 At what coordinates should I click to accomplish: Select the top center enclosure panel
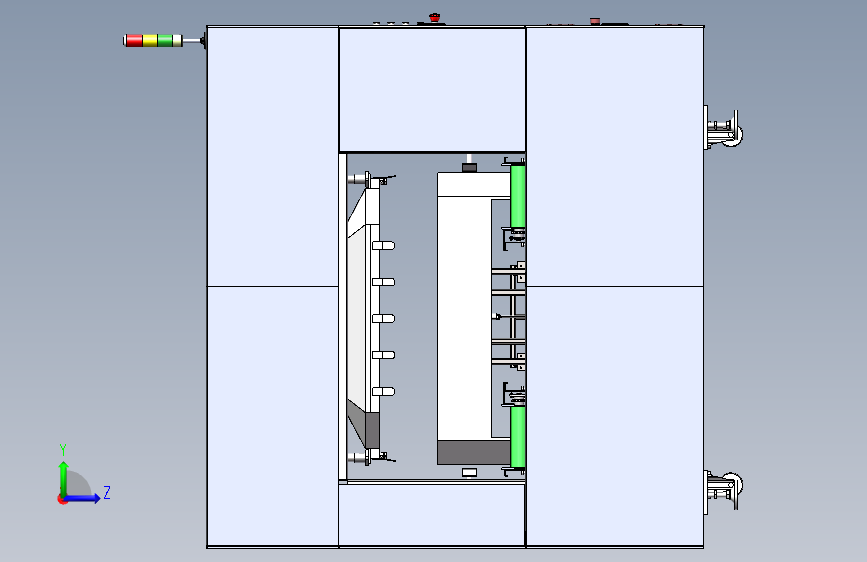click(432, 90)
